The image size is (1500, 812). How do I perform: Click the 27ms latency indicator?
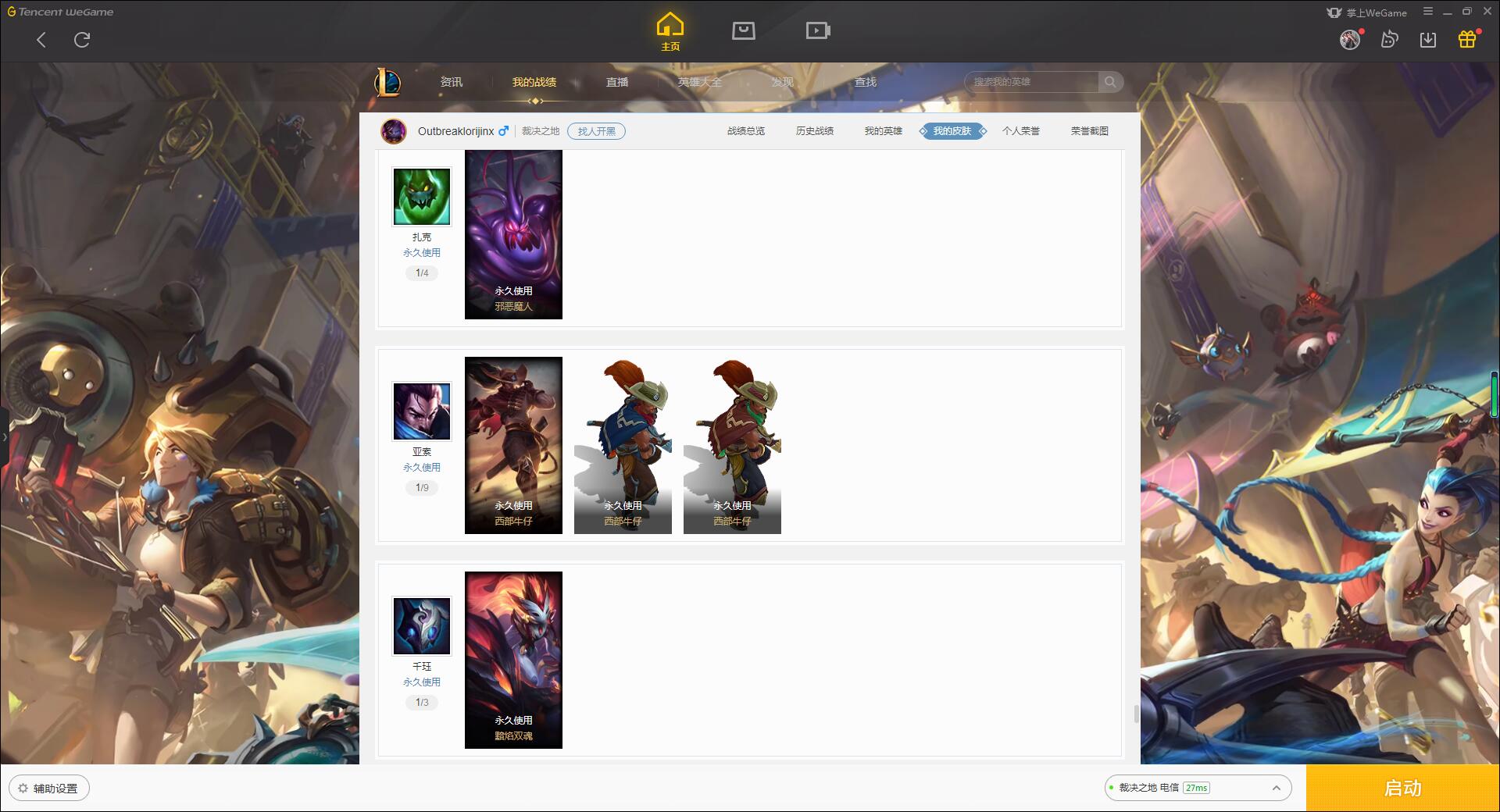click(x=1197, y=789)
